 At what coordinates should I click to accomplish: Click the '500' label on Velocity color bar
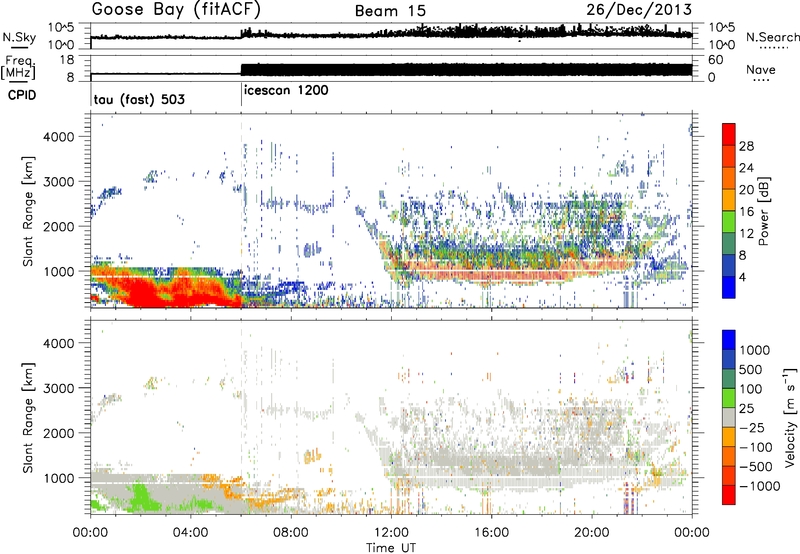(x=751, y=370)
